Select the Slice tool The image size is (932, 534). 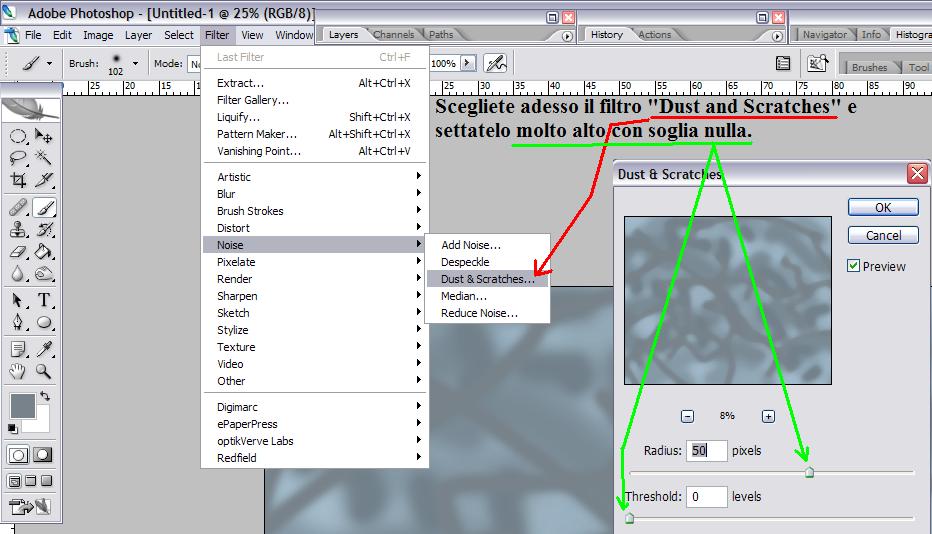point(43,180)
